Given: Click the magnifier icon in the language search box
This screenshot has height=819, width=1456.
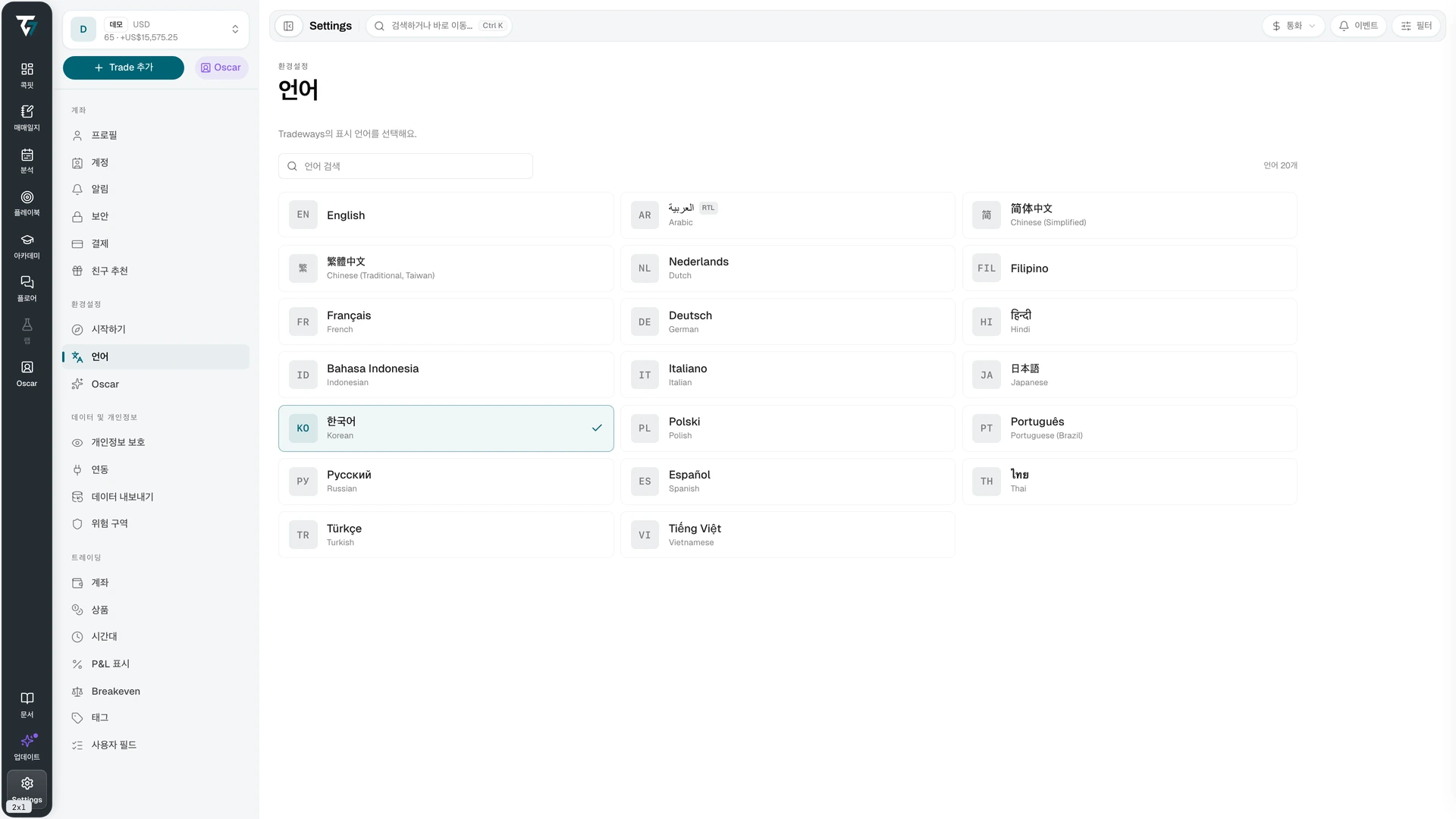Looking at the screenshot, I should pos(292,166).
